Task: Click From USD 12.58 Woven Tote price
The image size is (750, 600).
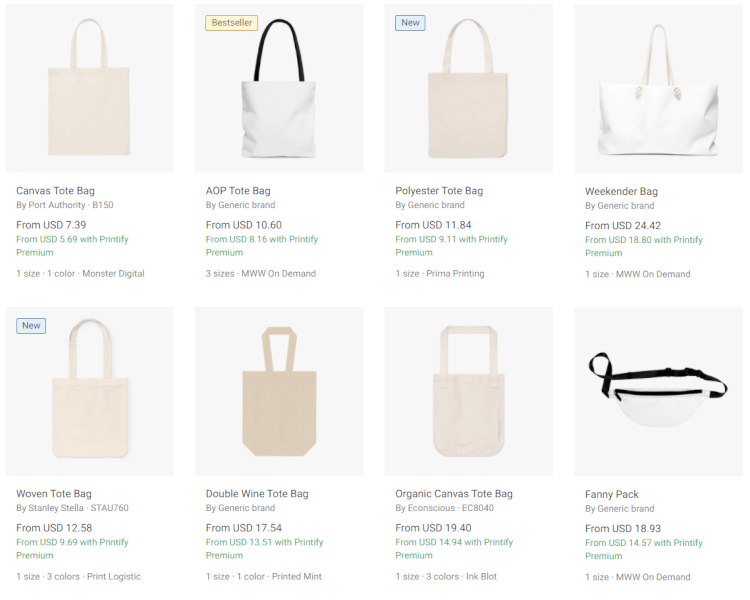Action: pos(54,528)
